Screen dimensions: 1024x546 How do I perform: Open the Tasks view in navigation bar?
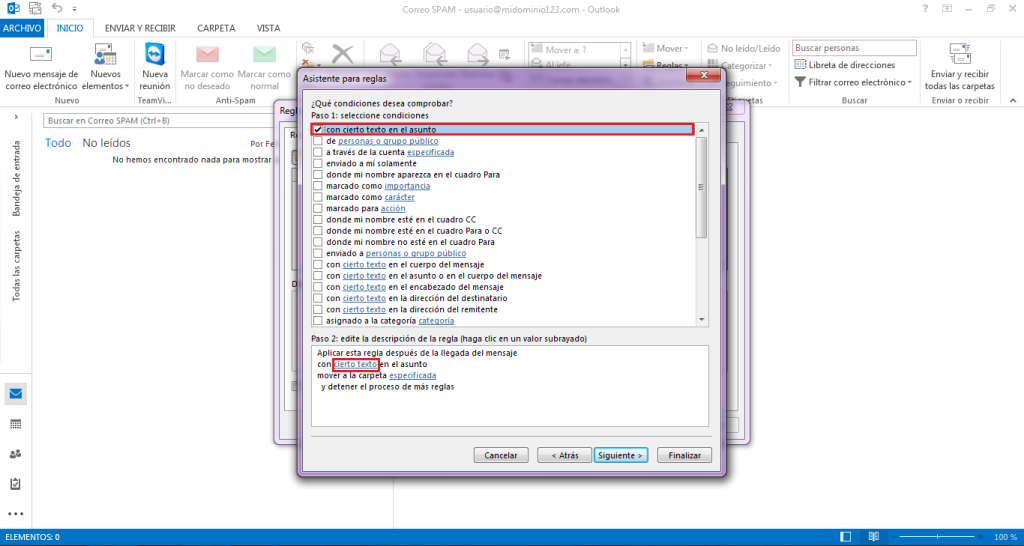[16, 484]
